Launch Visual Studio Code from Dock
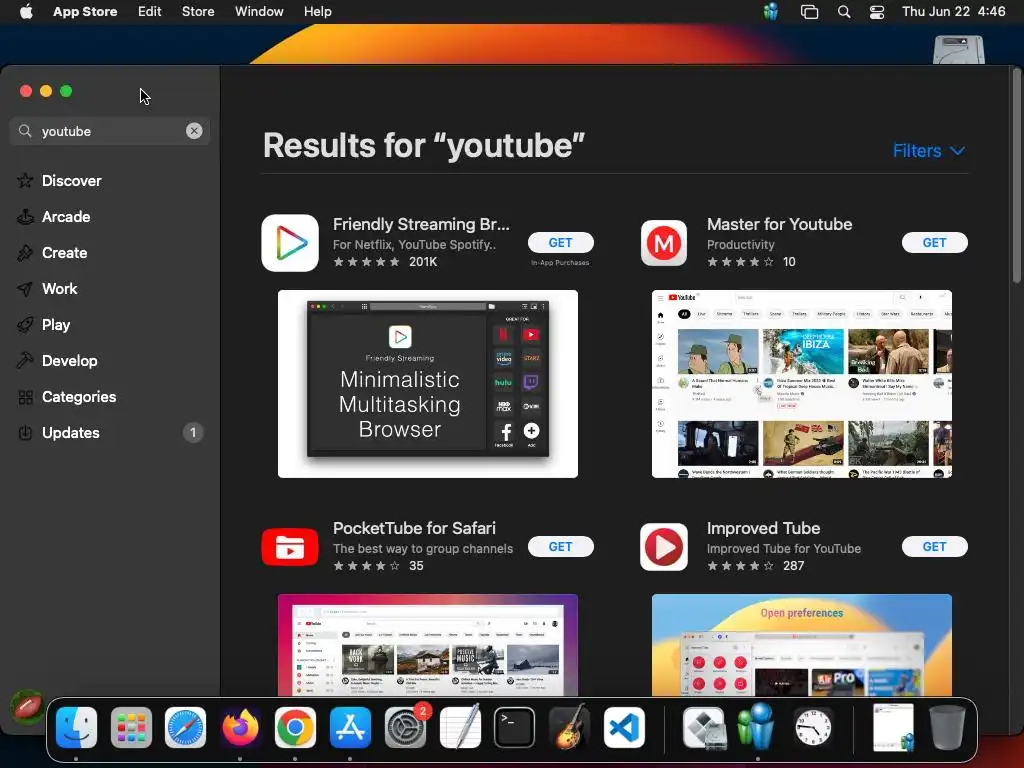1024x768 pixels. pyautogui.click(x=624, y=728)
